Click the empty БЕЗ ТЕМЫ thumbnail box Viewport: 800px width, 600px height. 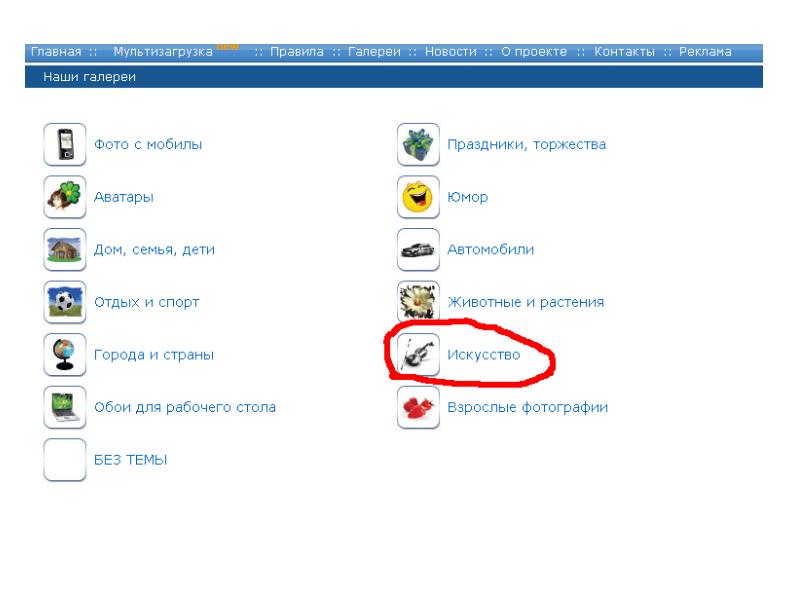[x=65, y=460]
